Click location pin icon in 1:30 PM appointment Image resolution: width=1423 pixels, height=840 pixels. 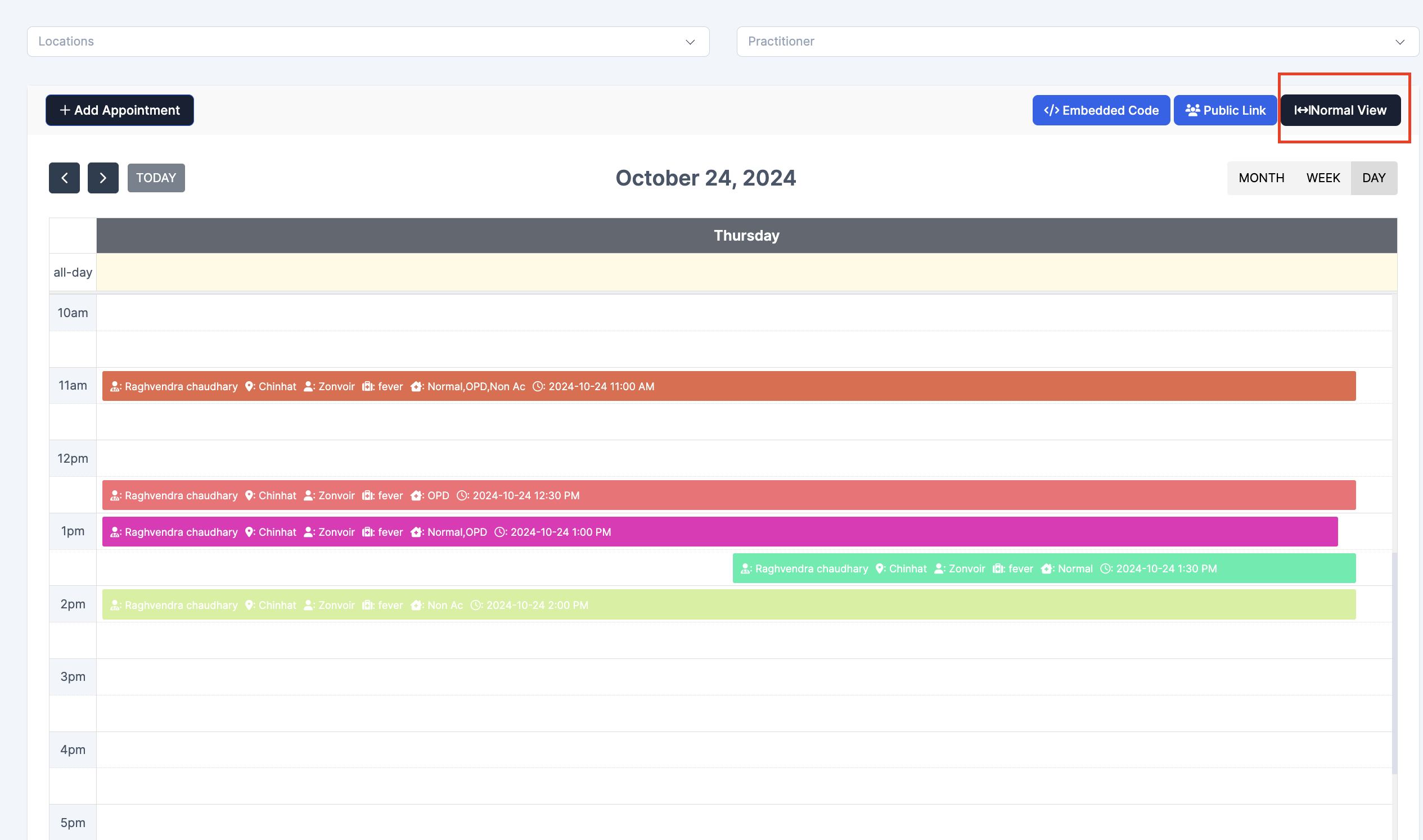[x=880, y=569]
